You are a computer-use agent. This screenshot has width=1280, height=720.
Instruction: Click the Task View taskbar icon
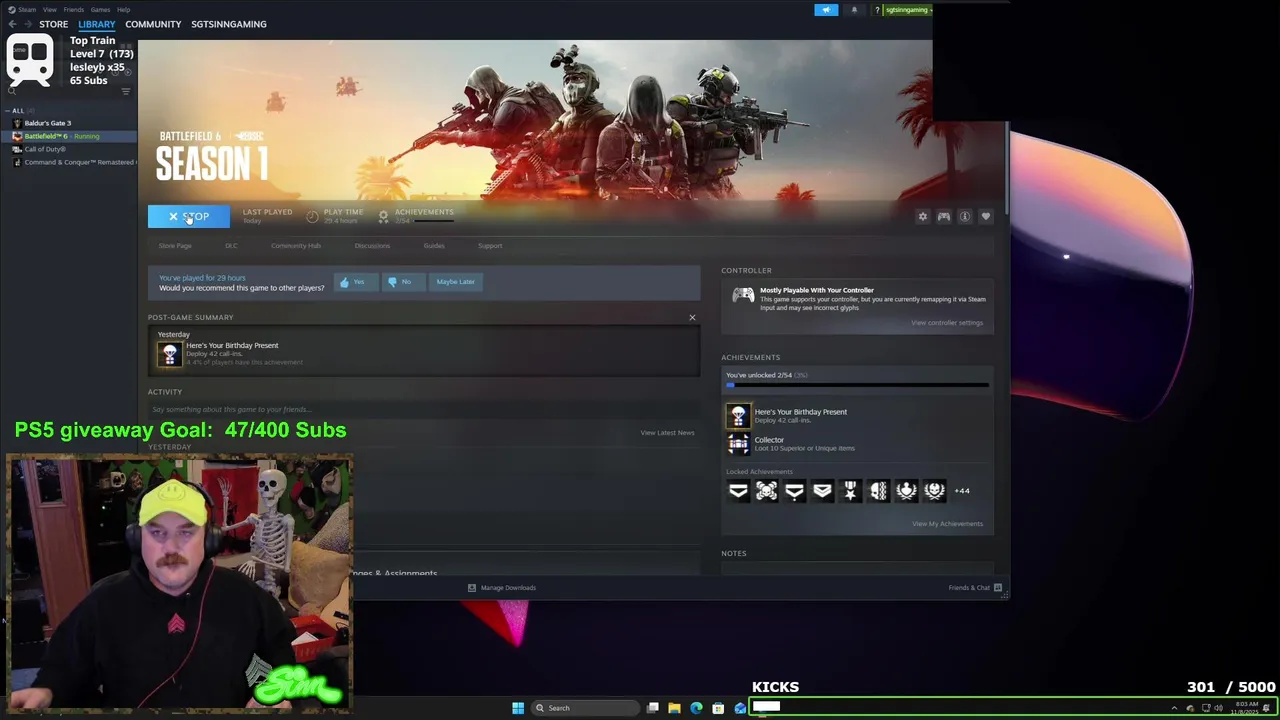click(652, 708)
